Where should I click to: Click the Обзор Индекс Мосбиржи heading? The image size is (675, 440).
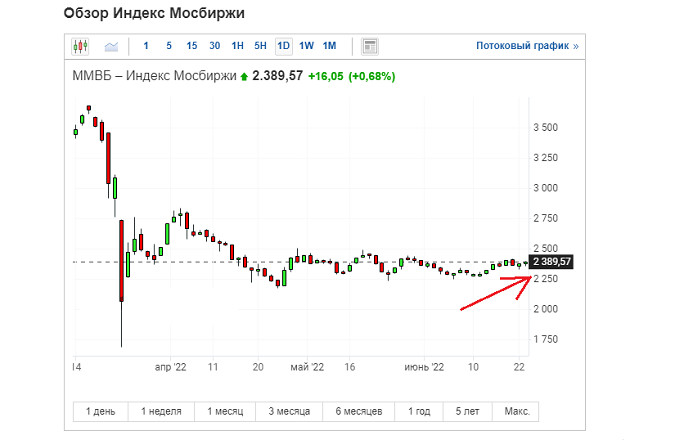tap(154, 13)
